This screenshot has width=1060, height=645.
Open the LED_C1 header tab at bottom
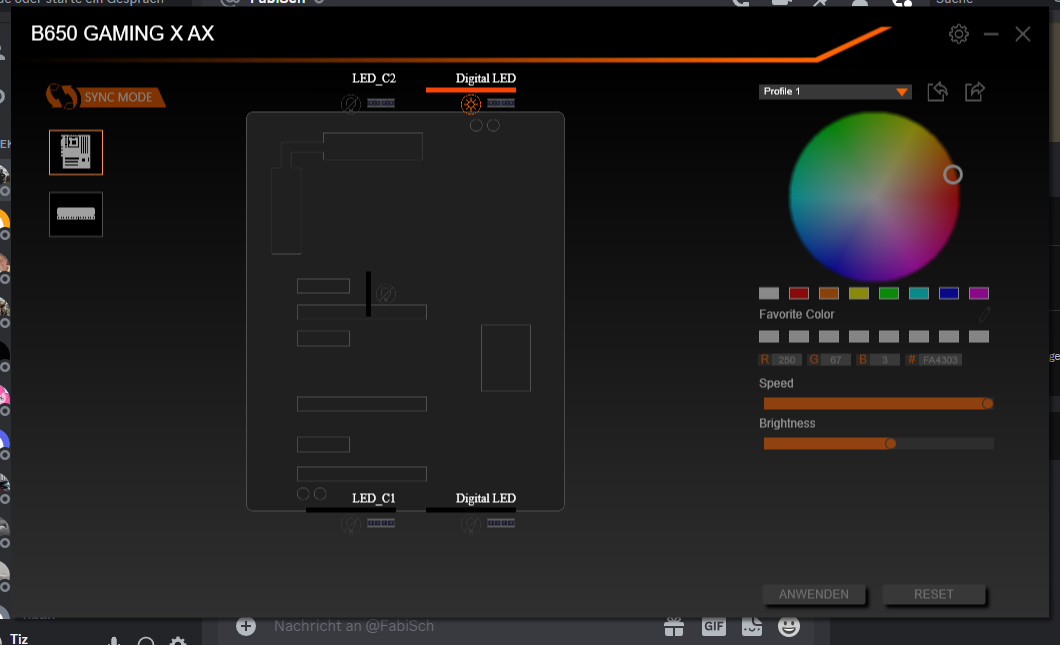pyautogui.click(x=374, y=498)
